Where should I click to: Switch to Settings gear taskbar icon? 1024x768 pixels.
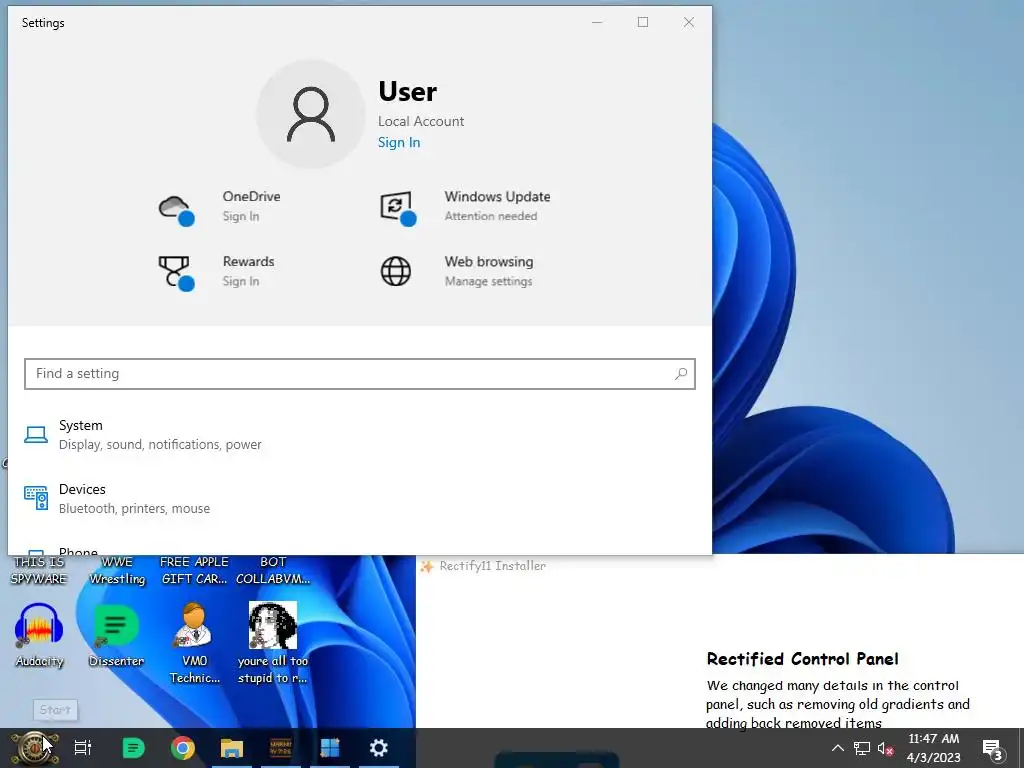379,748
